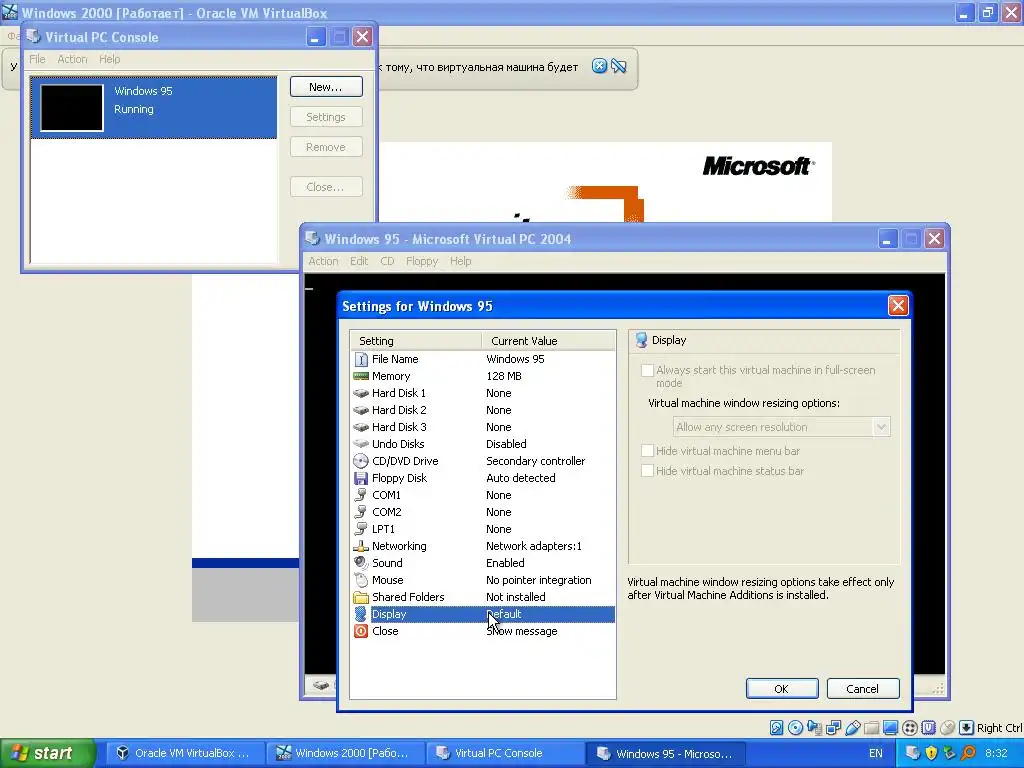
Task: Open the Action menu in Windows 95 window
Action: [x=323, y=261]
